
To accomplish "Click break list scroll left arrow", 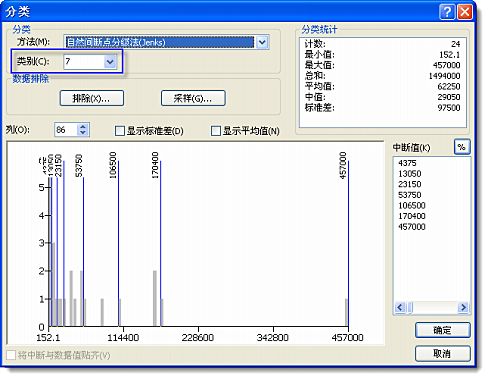I will pos(400,307).
